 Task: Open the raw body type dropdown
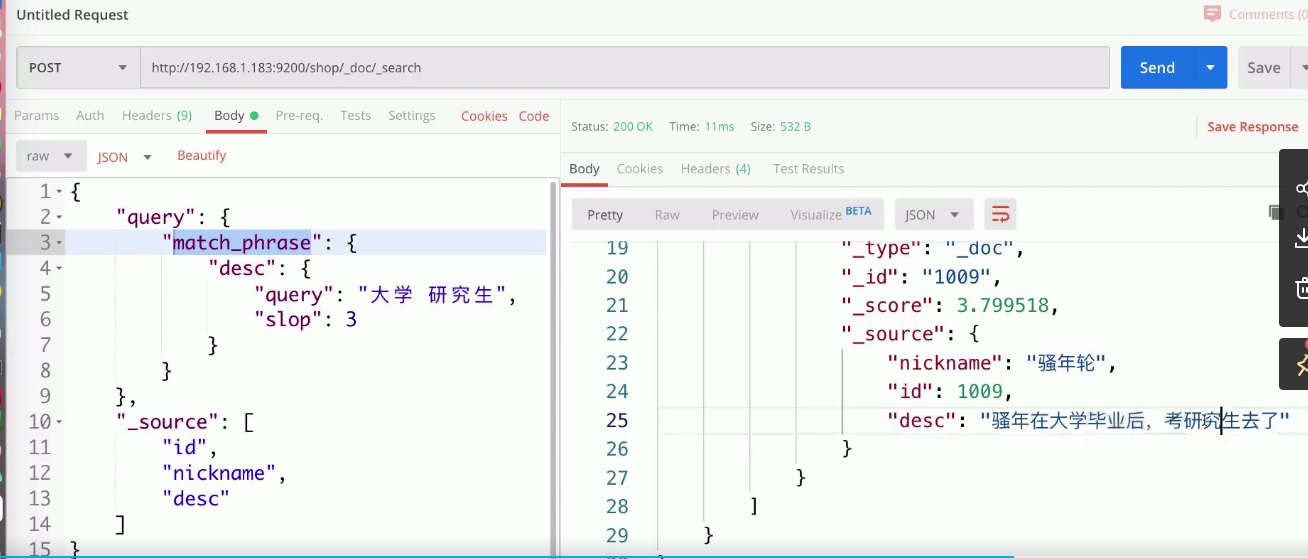[50, 156]
